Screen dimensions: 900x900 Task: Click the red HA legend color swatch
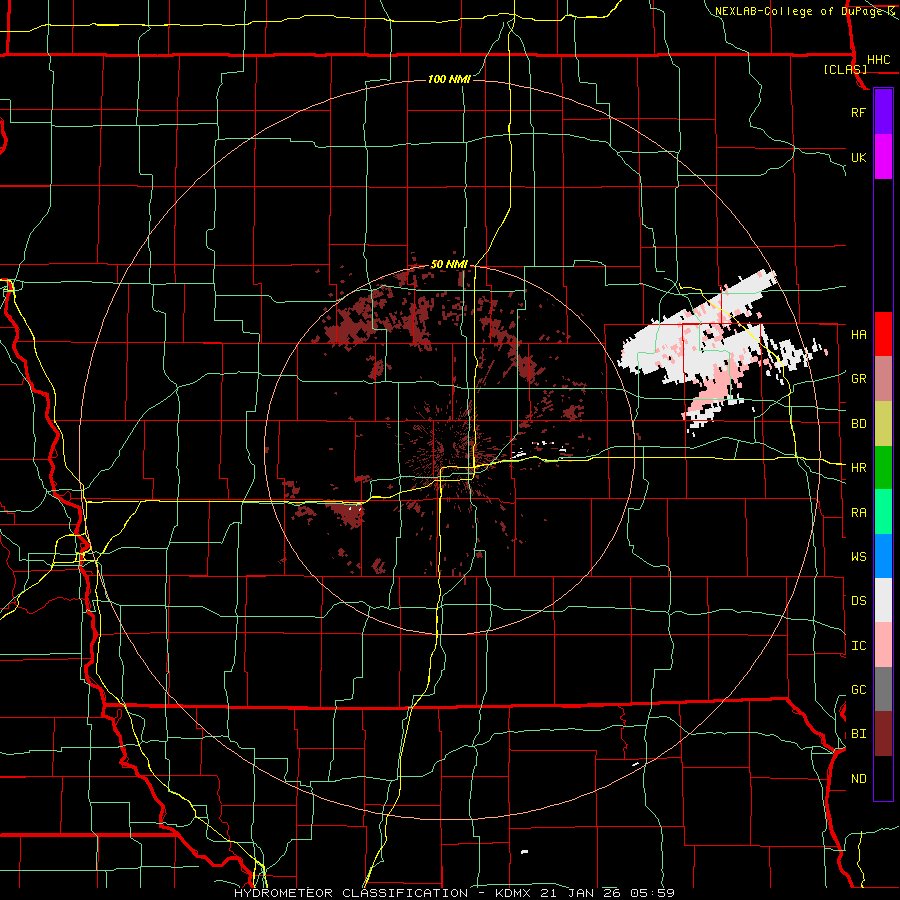tap(883, 334)
